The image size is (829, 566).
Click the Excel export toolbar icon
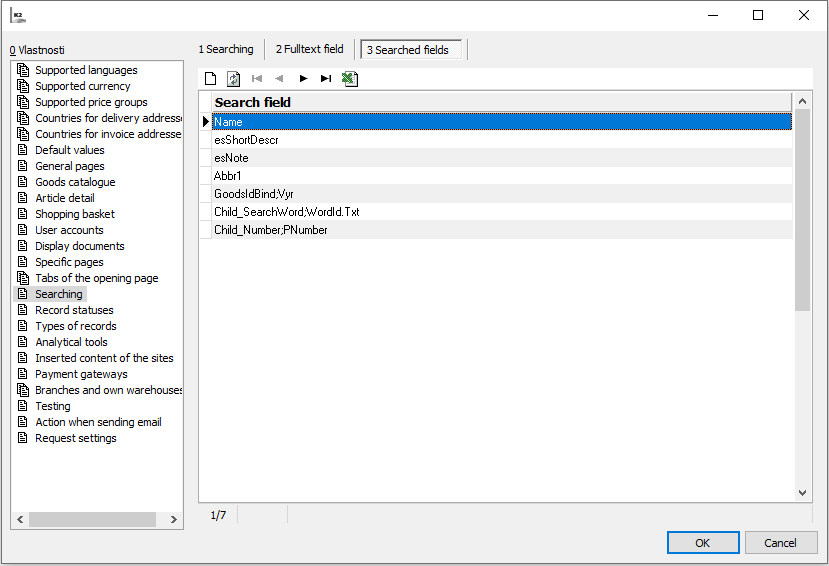(349, 79)
